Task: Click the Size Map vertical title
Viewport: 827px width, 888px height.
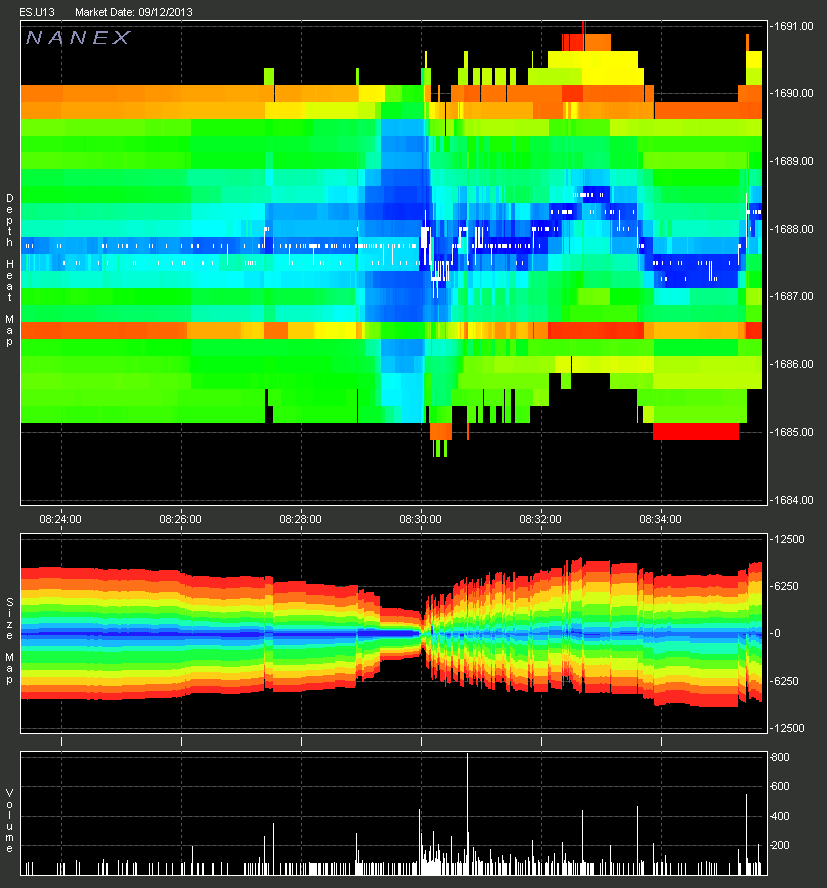Action: coord(10,641)
